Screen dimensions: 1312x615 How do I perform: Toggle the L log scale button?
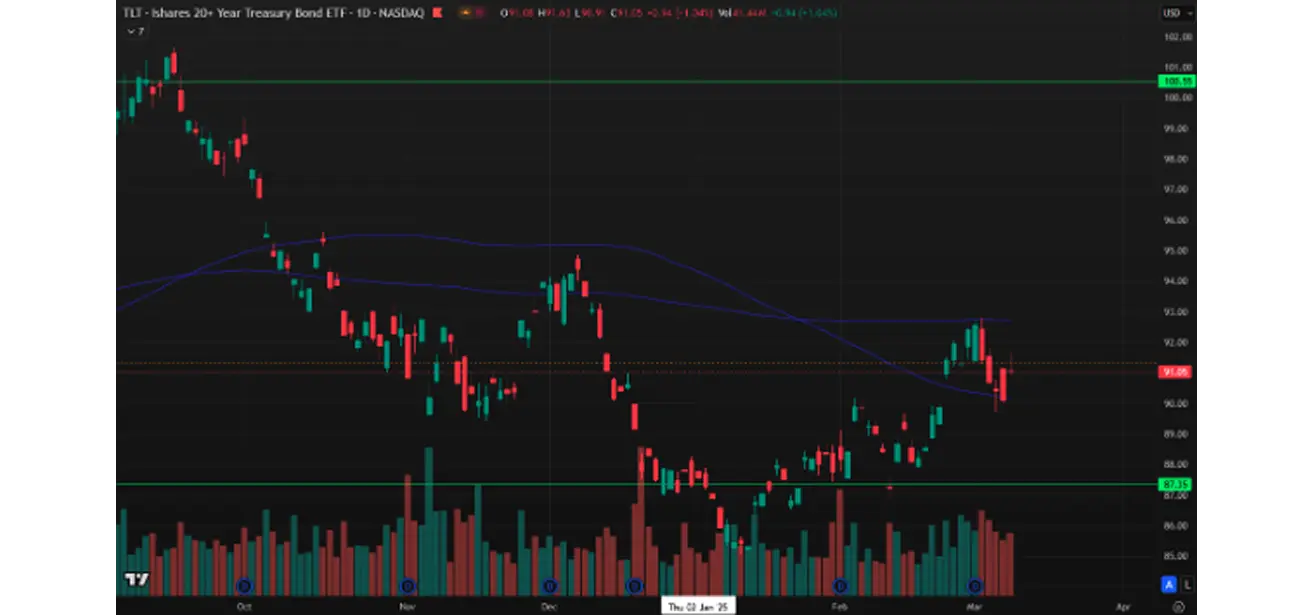tap(1186, 585)
